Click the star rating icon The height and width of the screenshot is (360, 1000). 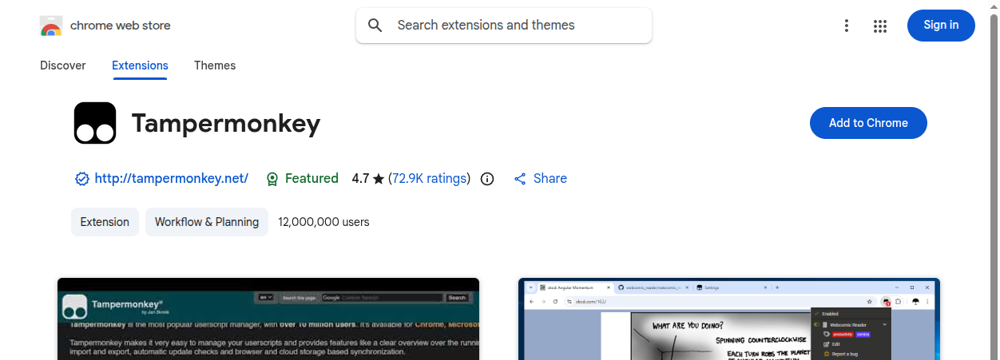coord(378,179)
